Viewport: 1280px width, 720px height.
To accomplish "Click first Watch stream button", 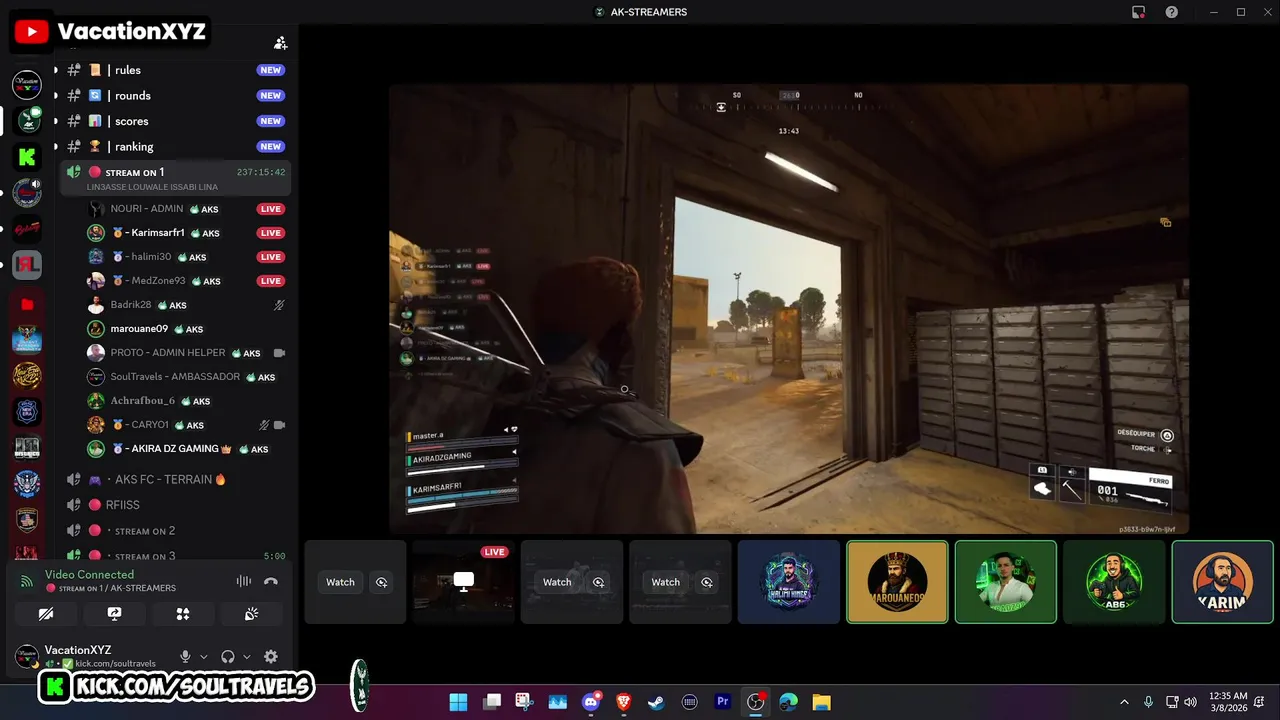I will pyautogui.click(x=340, y=582).
